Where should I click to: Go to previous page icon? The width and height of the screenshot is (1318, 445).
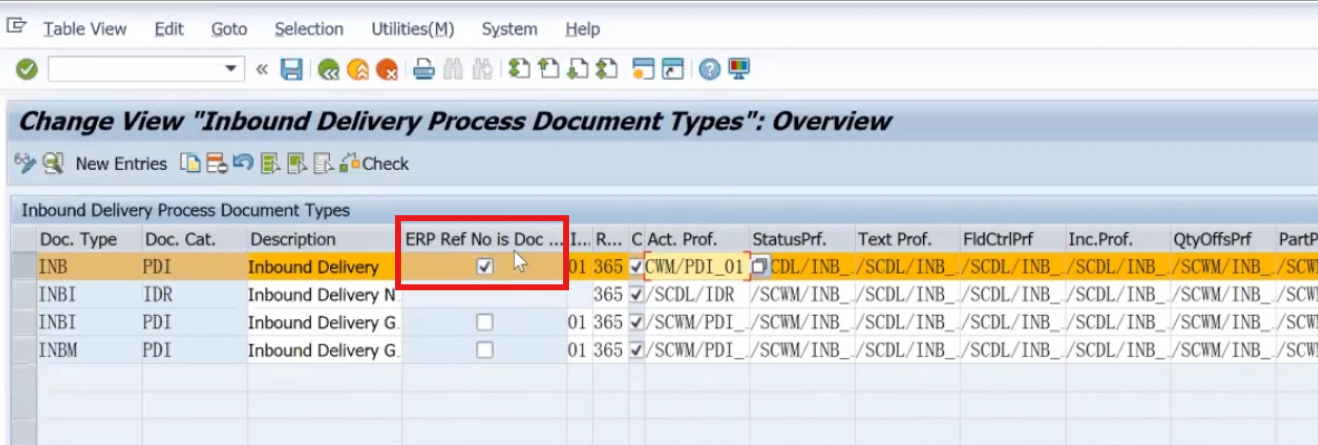click(548, 69)
